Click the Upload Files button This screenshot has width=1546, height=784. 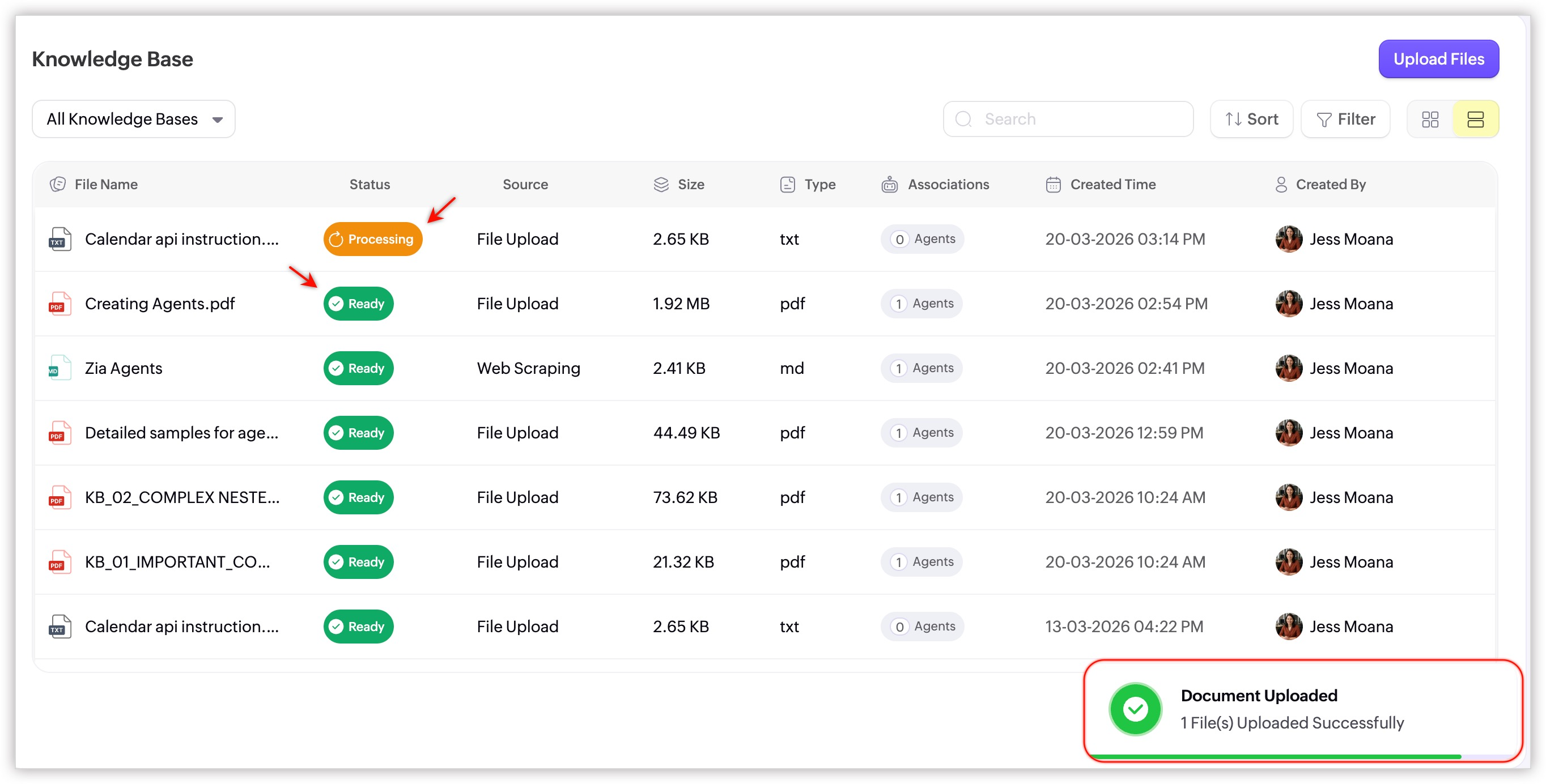pos(1438,59)
